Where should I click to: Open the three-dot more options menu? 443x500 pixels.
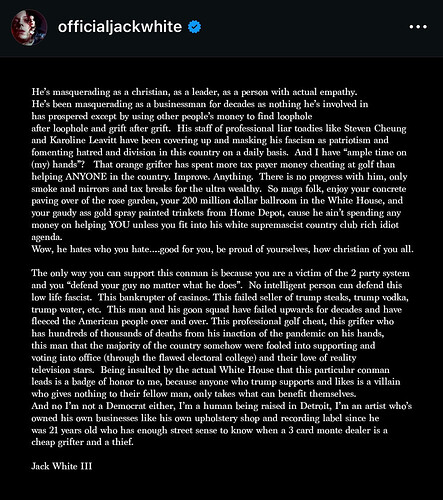pos(418,27)
